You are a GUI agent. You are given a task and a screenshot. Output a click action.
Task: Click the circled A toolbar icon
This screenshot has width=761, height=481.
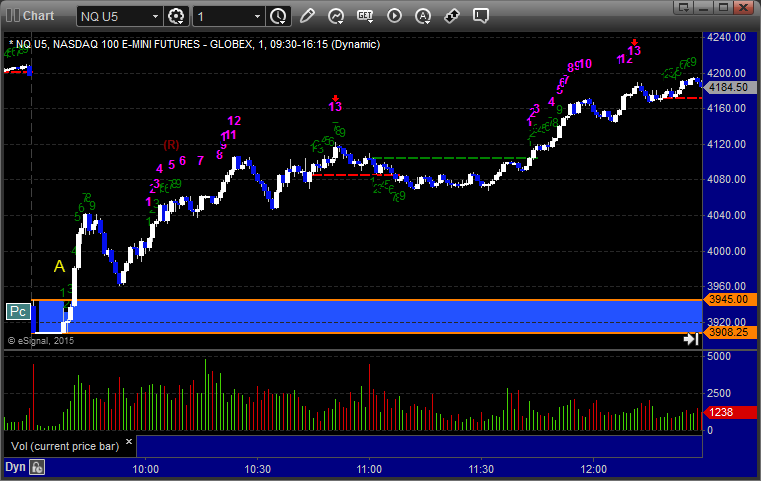(423, 16)
